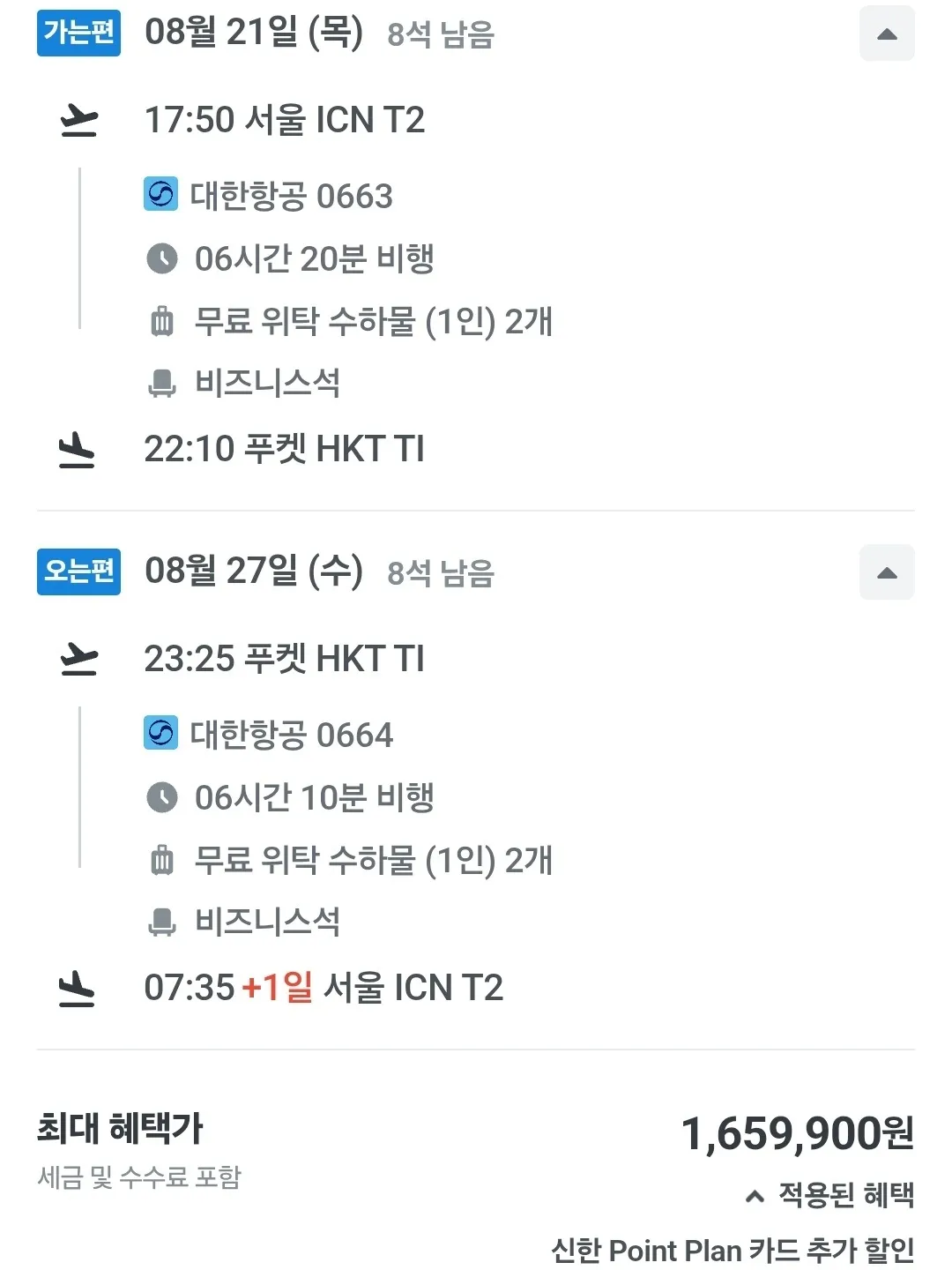
Task: Click the outbound arrival landing icon at 22:10
Action: [77, 450]
